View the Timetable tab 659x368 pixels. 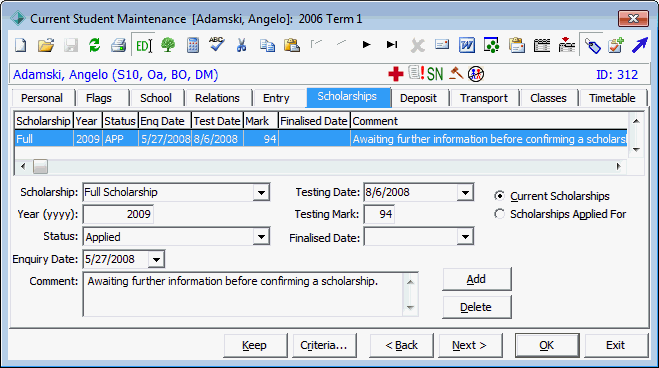click(612, 98)
